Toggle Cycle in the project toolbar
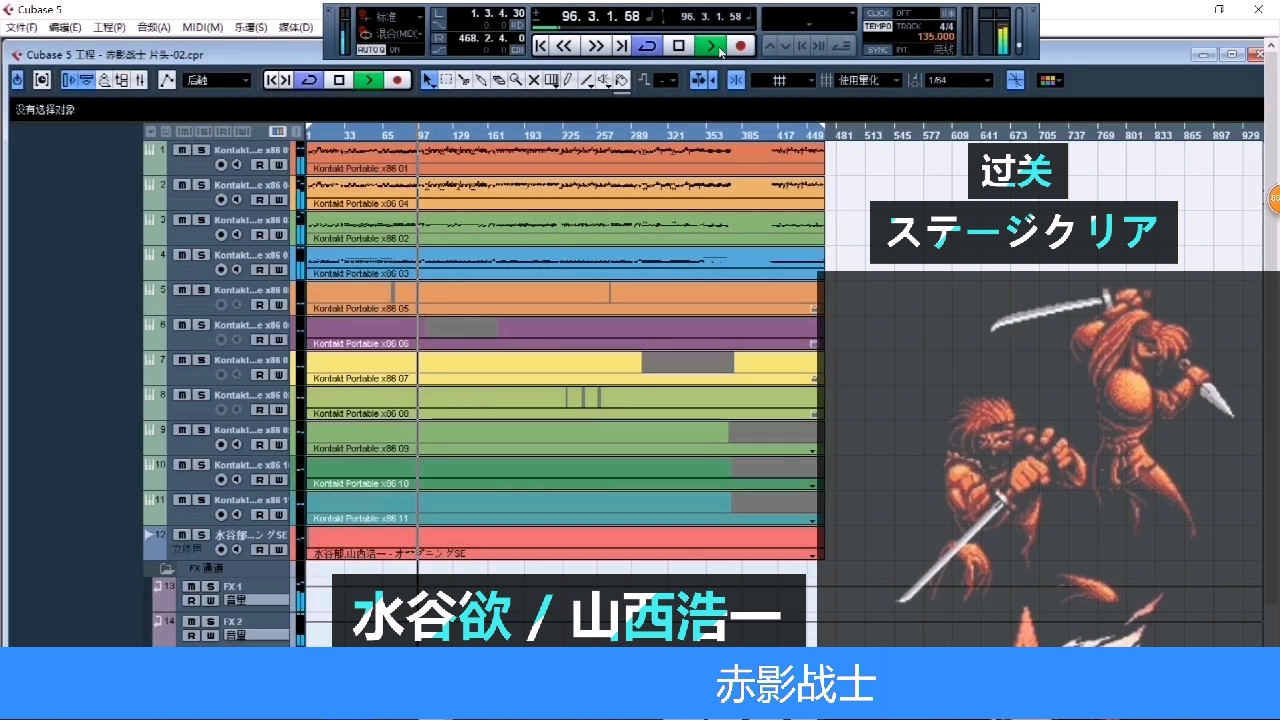This screenshot has width=1280, height=720. (309, 80)
